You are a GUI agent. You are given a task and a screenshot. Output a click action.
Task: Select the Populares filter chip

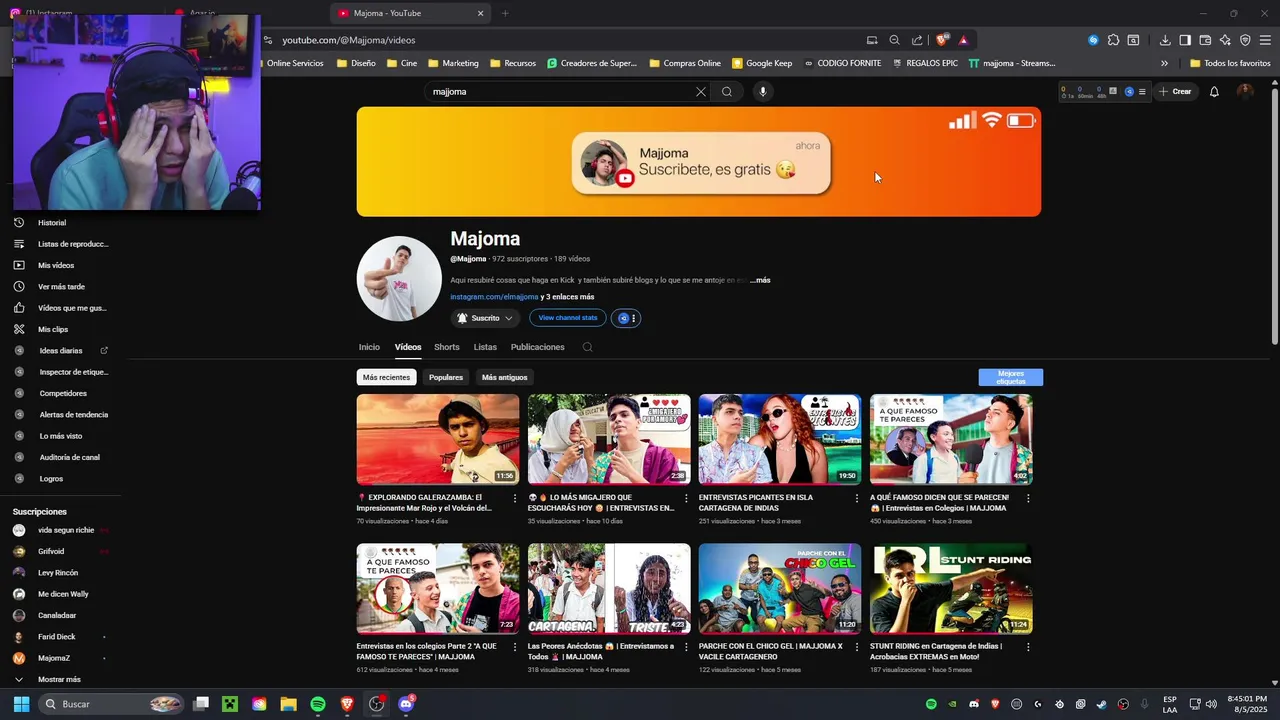click(x=446, y=377)
